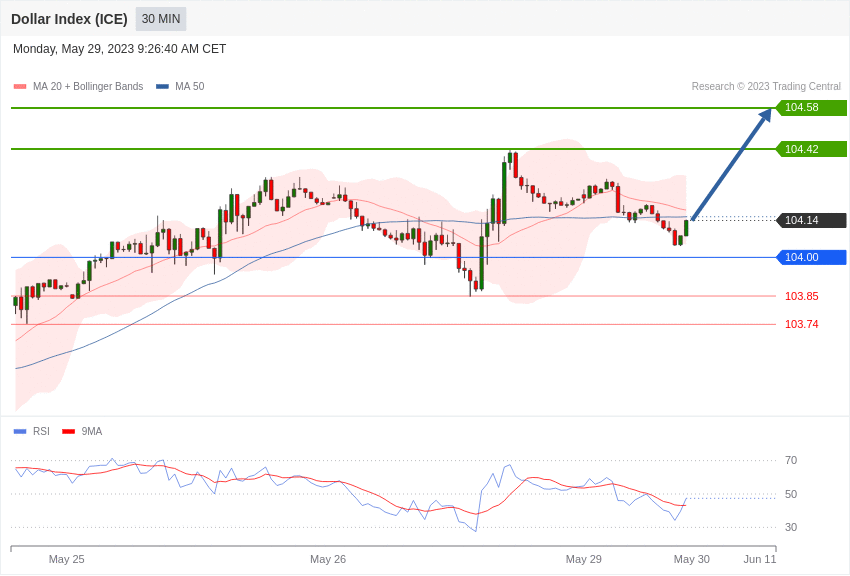Click the blue RSI legend swatch
This screenshot has height=576, width=850.
pyautogui.click(x=20, y=432)
